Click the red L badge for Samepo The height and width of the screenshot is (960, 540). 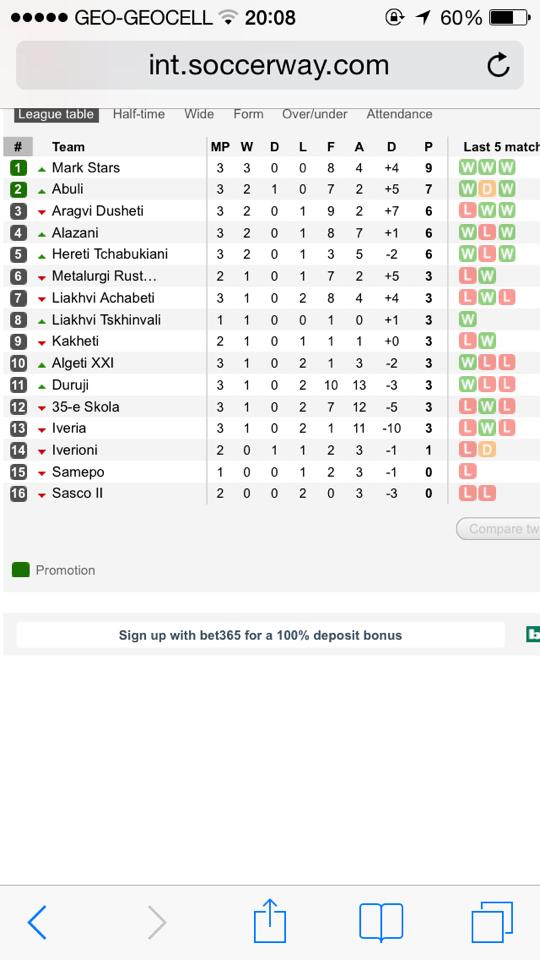point(468,472)
